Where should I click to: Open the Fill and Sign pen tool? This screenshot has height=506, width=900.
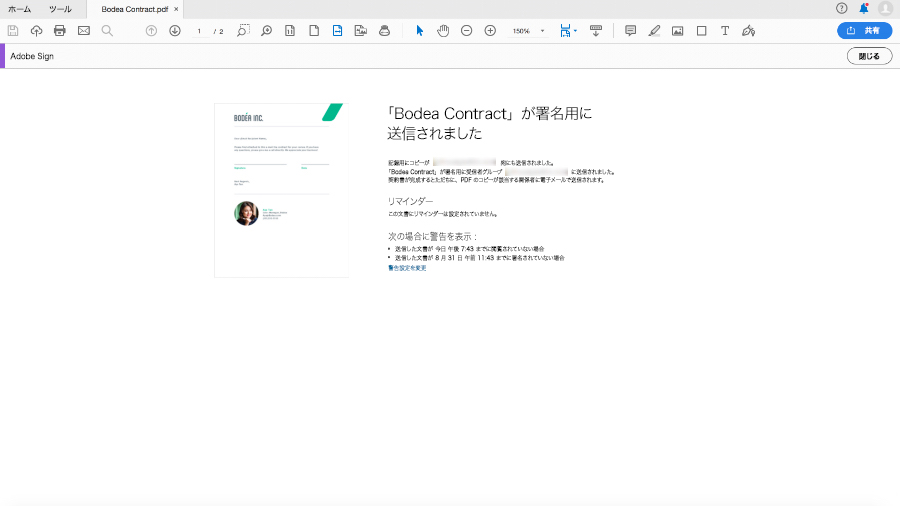pos(748,31)
